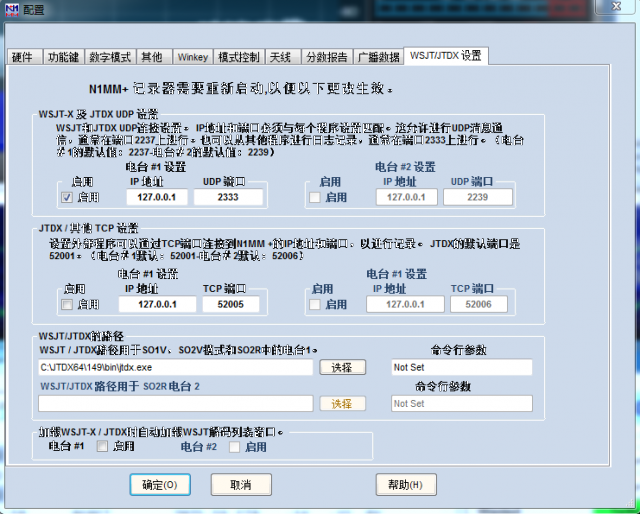Screen dimensions: 640x514
Task: Select the 其他 tab
Action: tap(153, 57)
